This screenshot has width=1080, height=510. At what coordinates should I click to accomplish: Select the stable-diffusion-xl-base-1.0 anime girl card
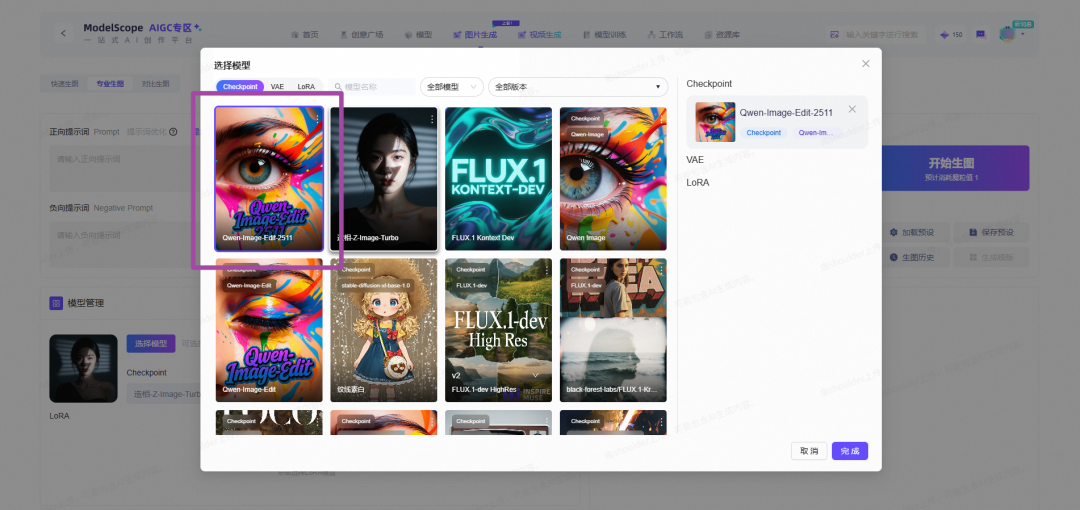click(384, 330)
